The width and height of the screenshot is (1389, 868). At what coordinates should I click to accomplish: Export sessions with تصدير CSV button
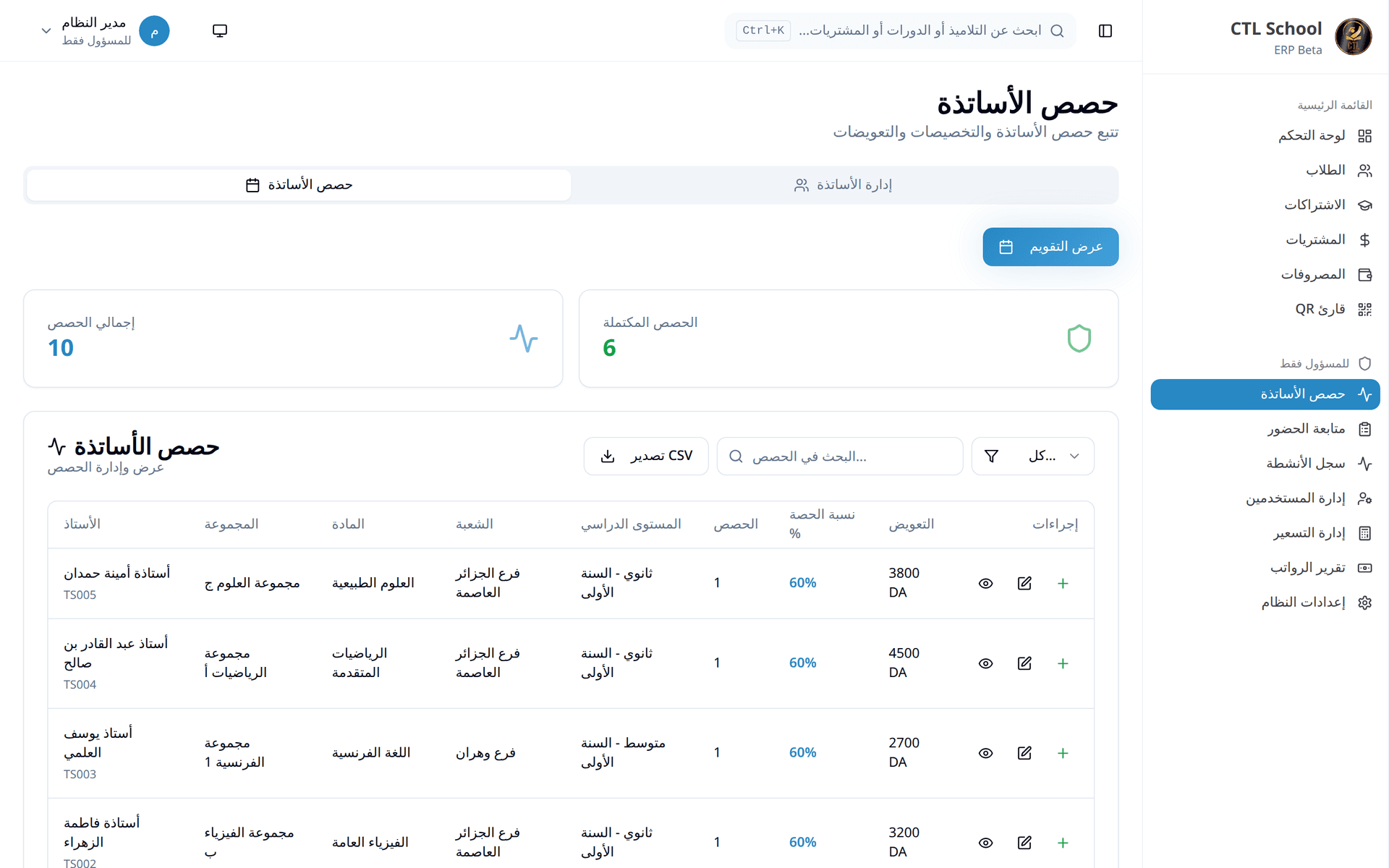(646, 456)
